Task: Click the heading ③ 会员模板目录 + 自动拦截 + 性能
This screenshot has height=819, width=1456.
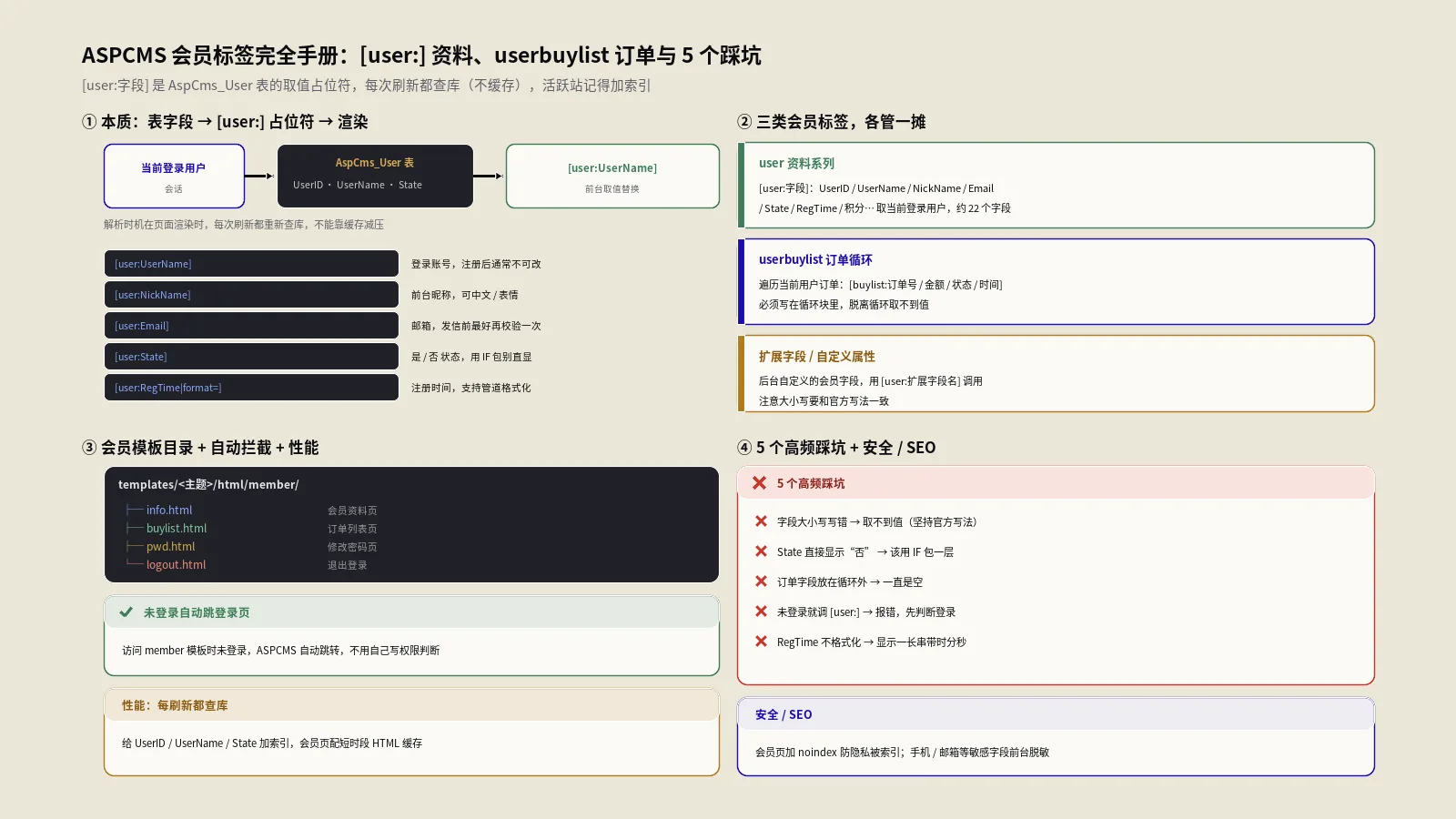Action: tap(200, 448)
